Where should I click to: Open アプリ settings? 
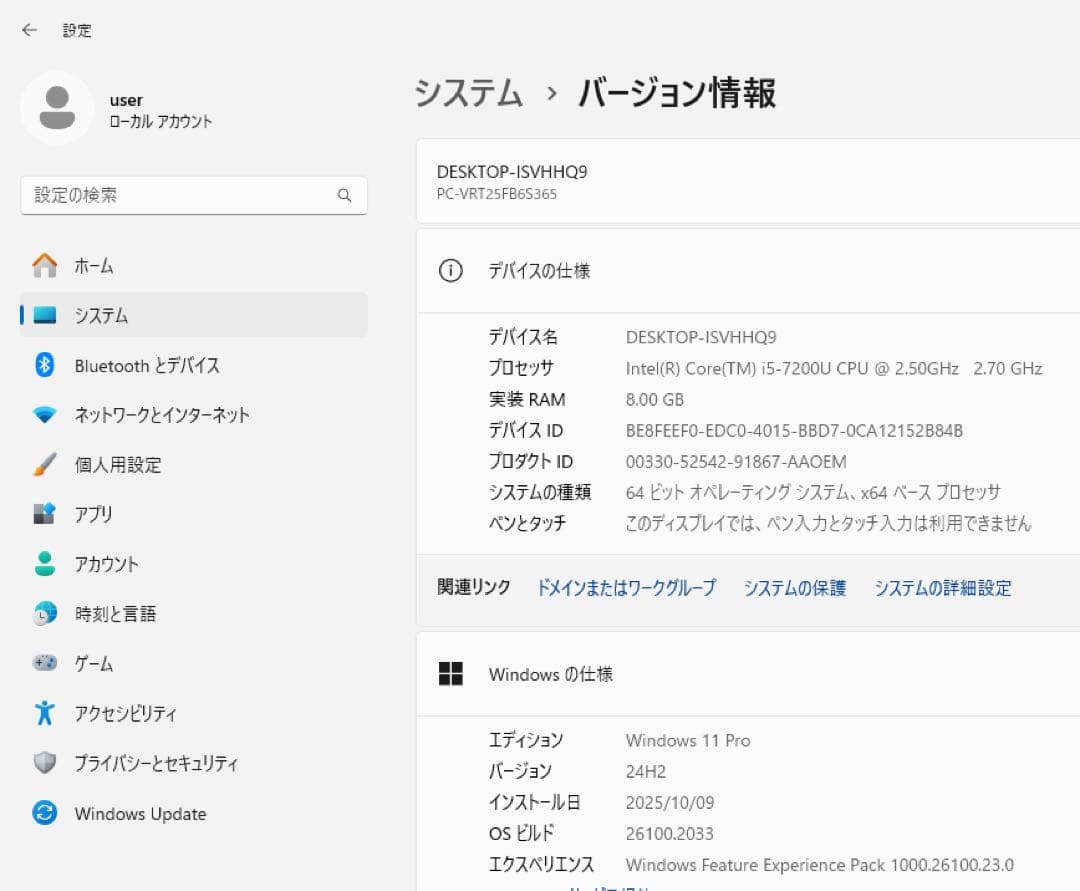pos(194,514)
